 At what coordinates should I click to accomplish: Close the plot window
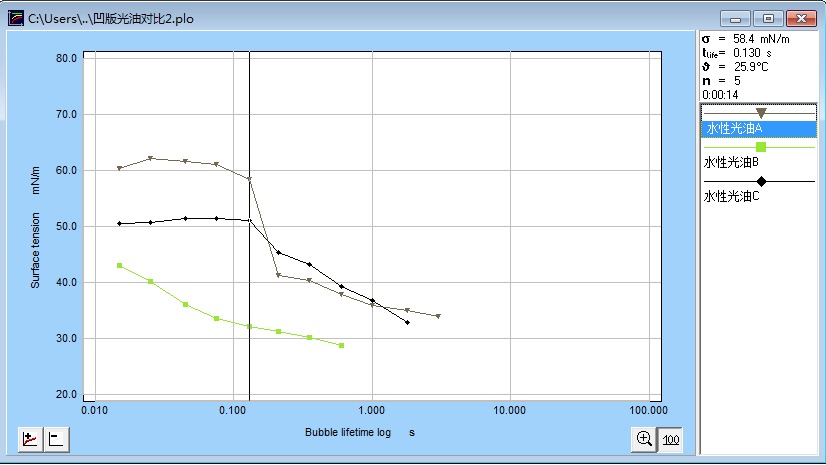tap(803, 18)
